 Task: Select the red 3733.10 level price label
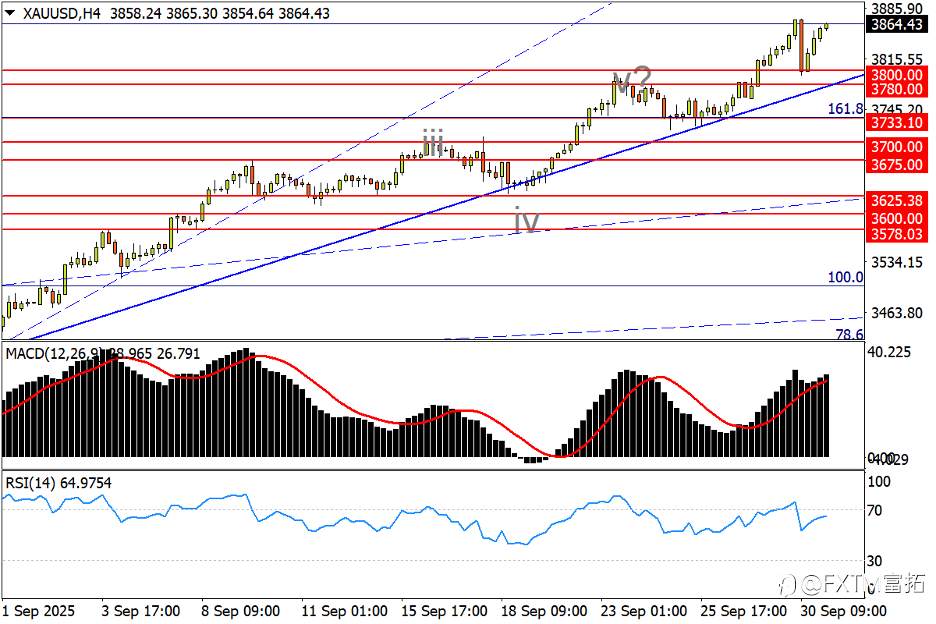tap(897, 122)
